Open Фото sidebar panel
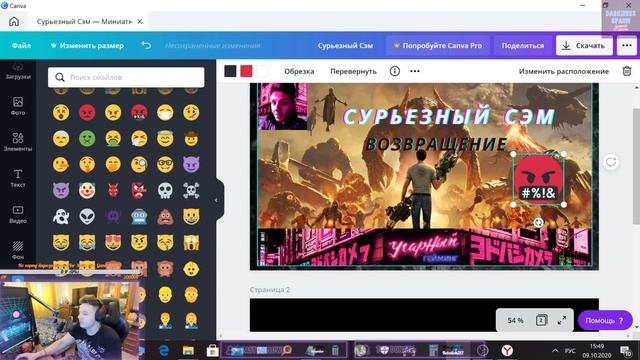This screenshot has width=640, height=360. [18, 106]
